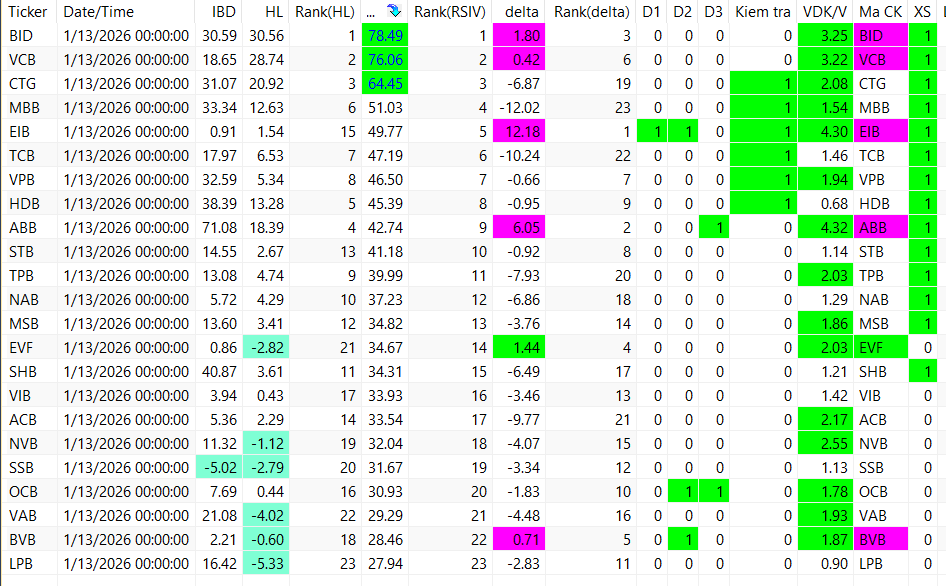Click the -5.33 HL cell
The height and width of the screenshot is (586, 946).
click(x=266, y=564)
